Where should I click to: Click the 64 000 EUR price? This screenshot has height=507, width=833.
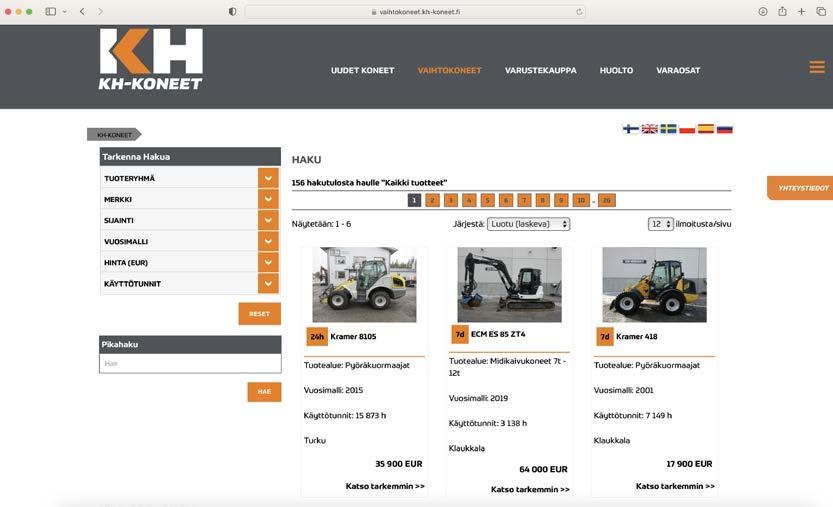coord(543,469)
